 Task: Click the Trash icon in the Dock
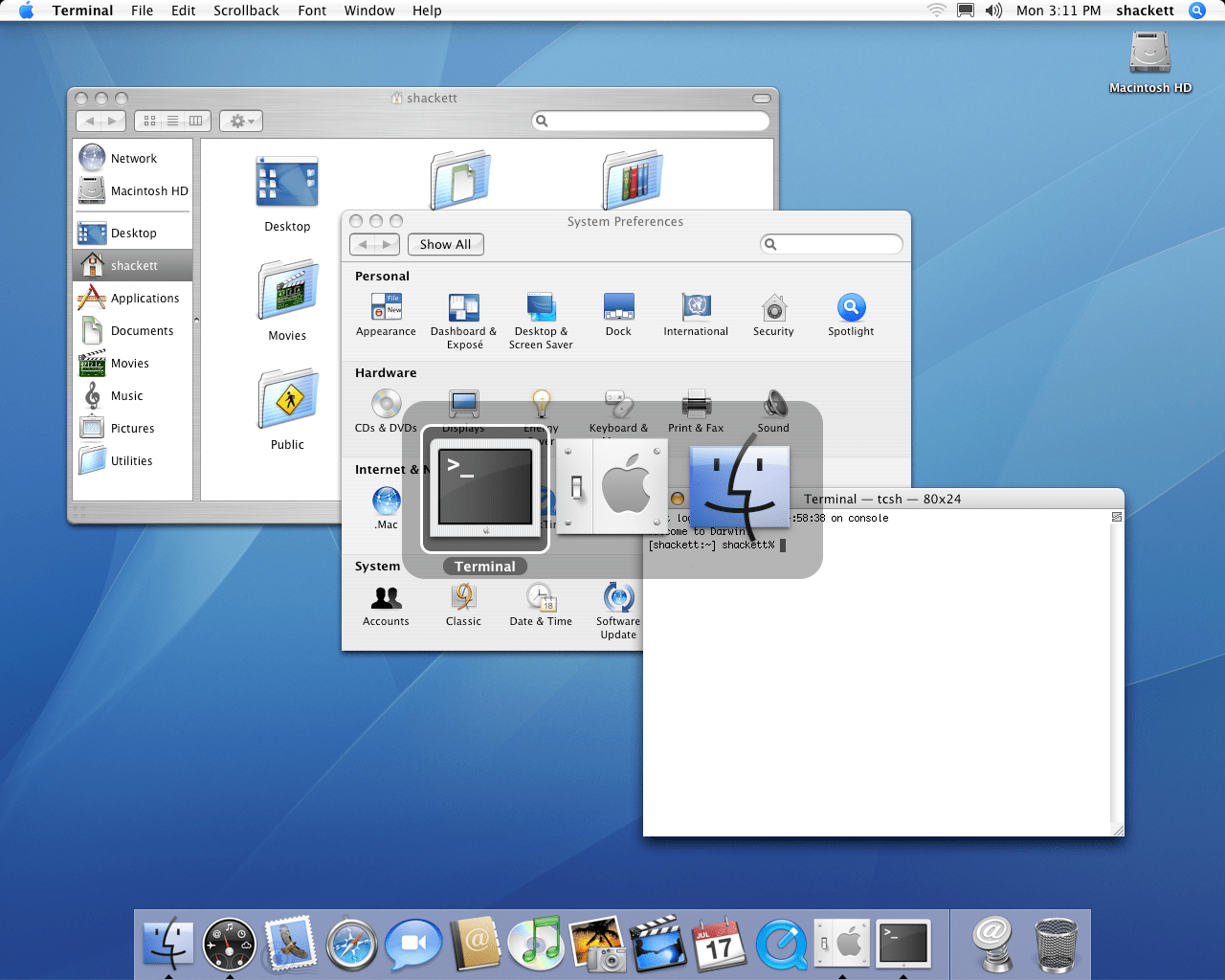pos(1056,944)
